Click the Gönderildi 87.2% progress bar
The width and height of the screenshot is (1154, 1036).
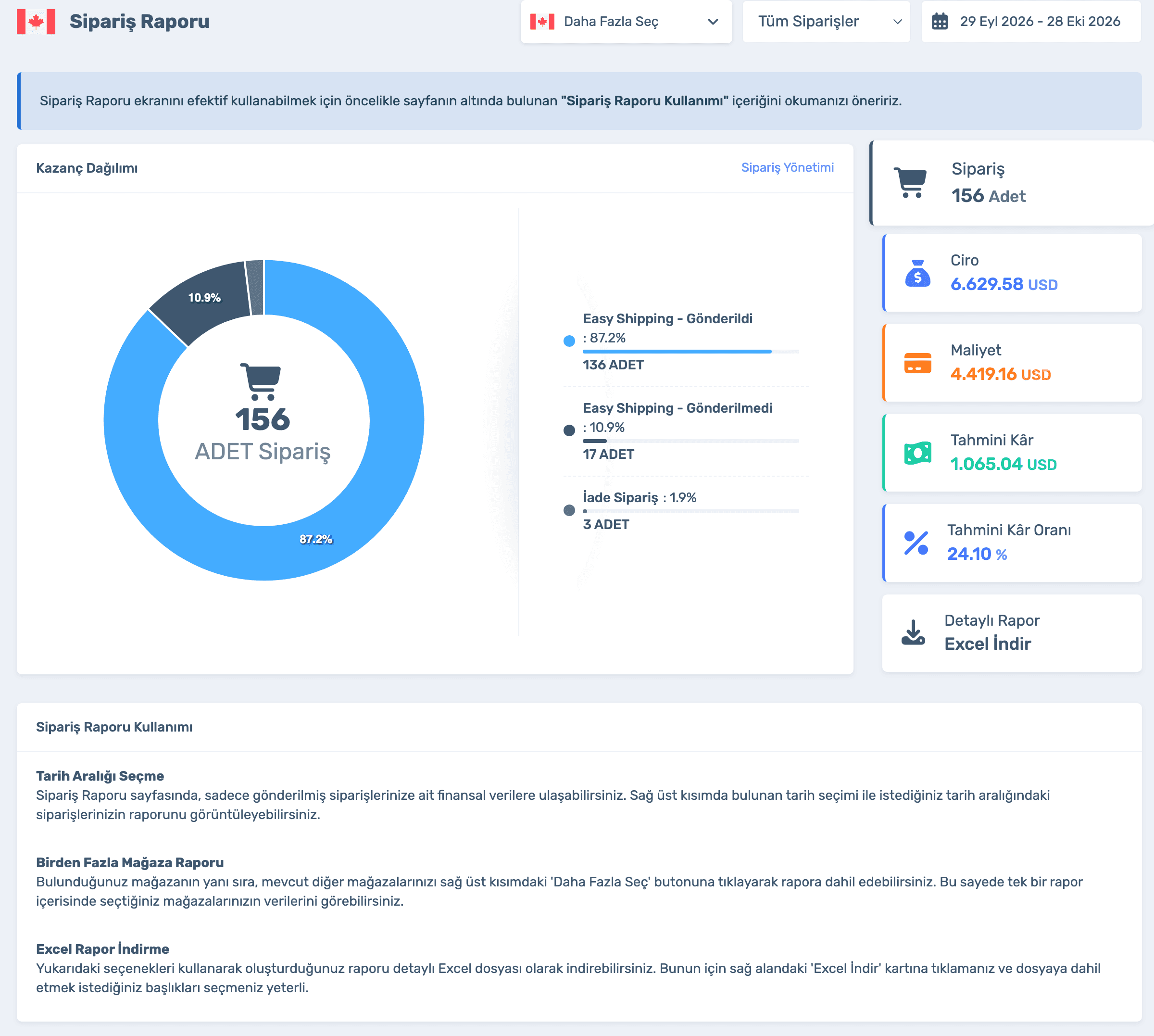pyautogui.click(x=691, y=352)
